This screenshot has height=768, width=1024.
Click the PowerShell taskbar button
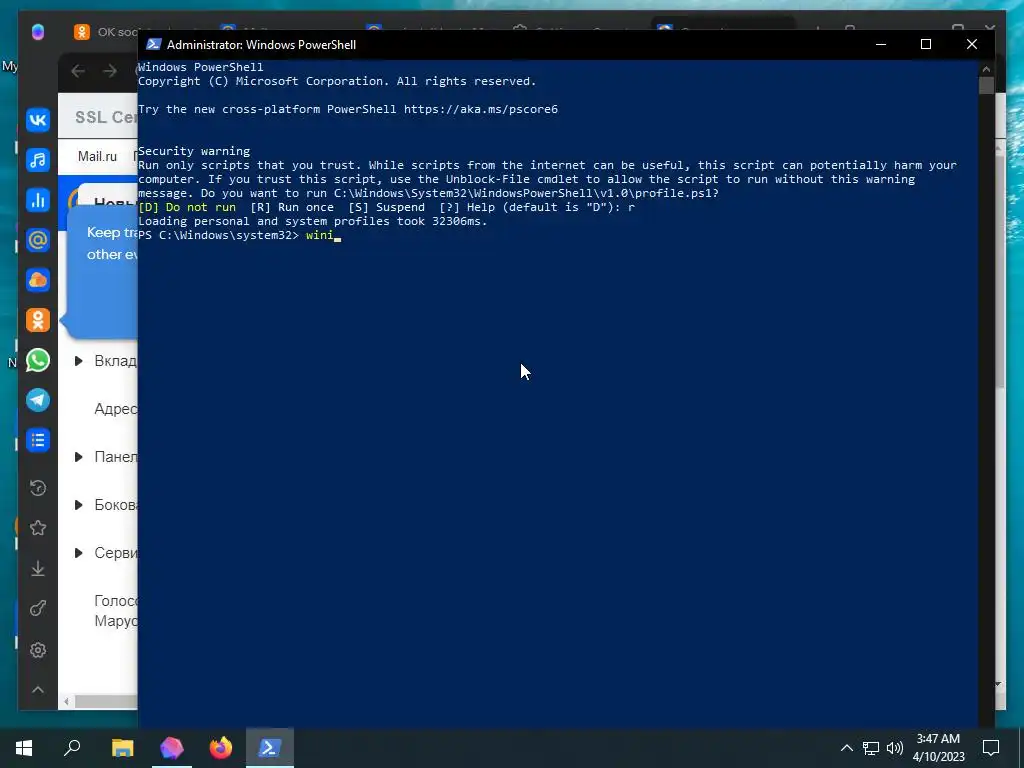pos(270,748)
